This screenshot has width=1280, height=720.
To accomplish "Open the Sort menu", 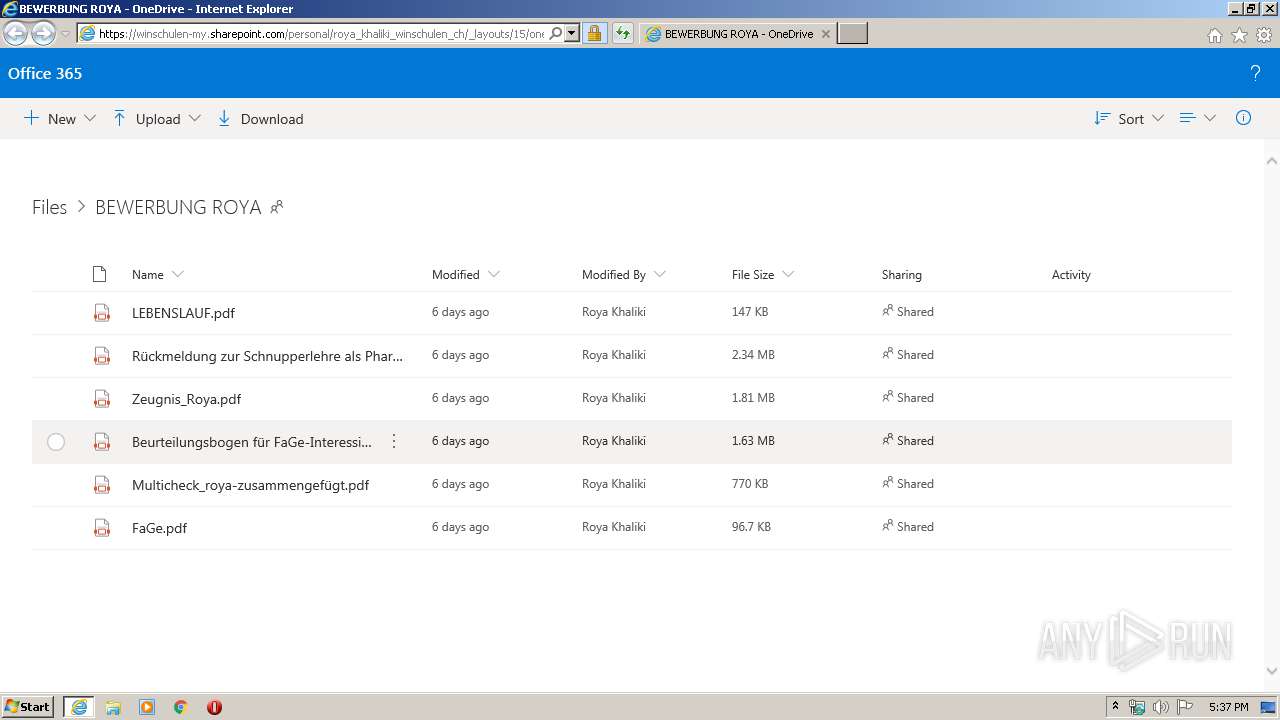I will click(x=1129, y=119).
